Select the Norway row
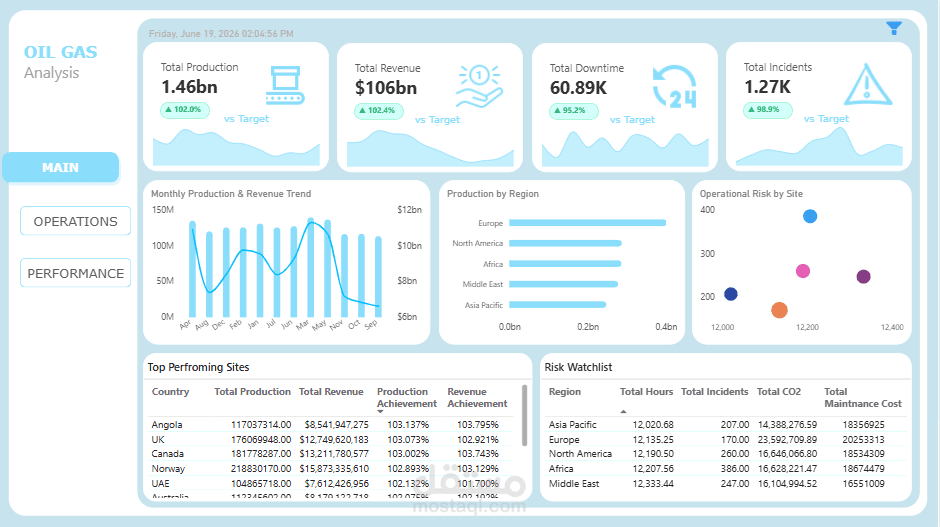940x527 pixels. tap(330, 469)
